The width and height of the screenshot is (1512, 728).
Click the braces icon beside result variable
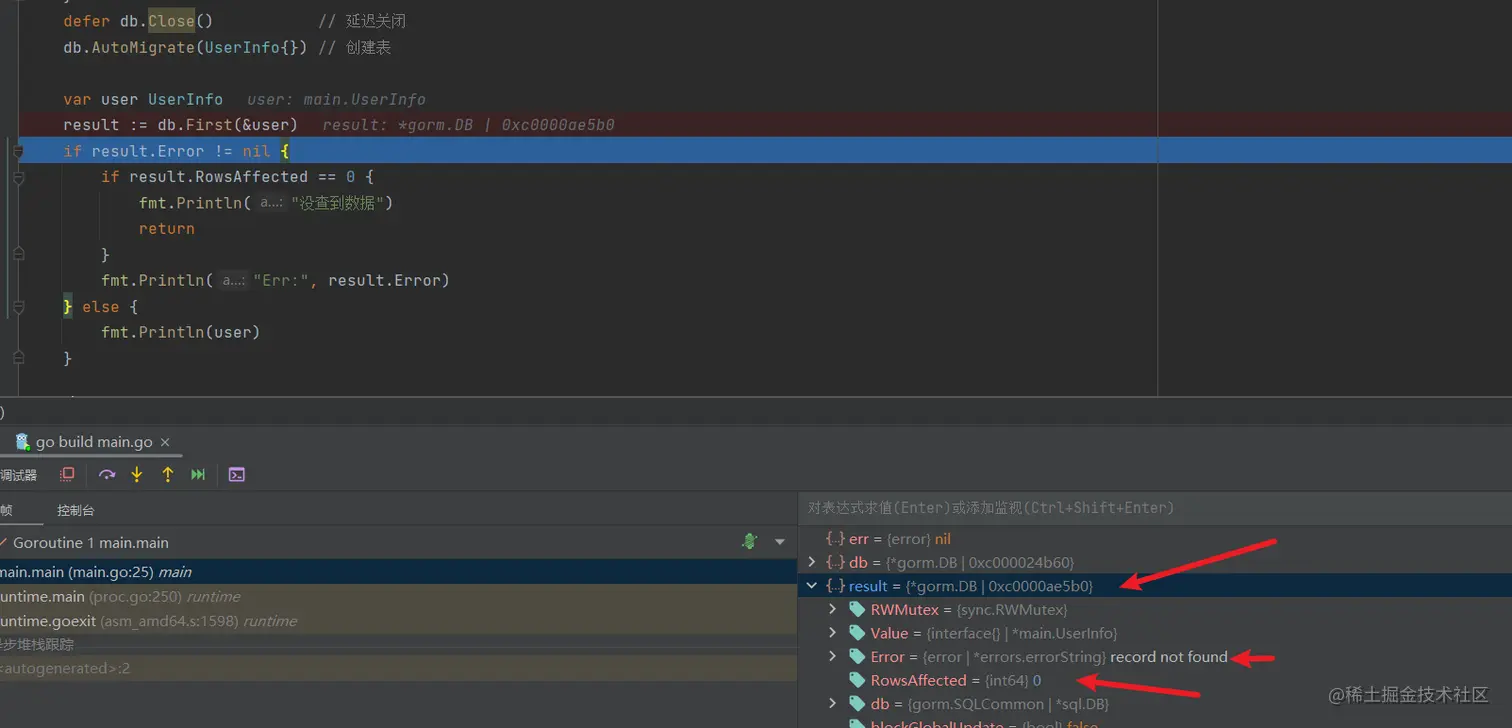tap(835, 586)
